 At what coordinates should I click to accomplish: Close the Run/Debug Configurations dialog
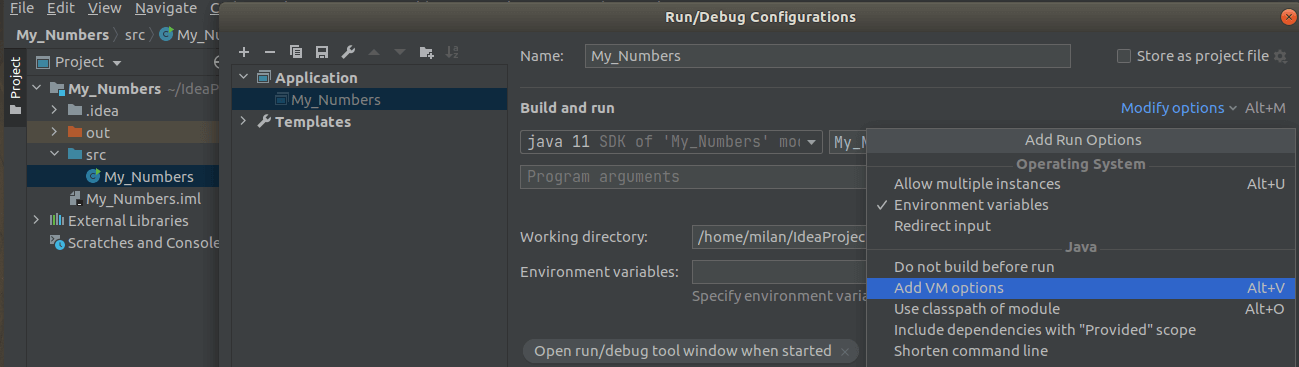1287,17
